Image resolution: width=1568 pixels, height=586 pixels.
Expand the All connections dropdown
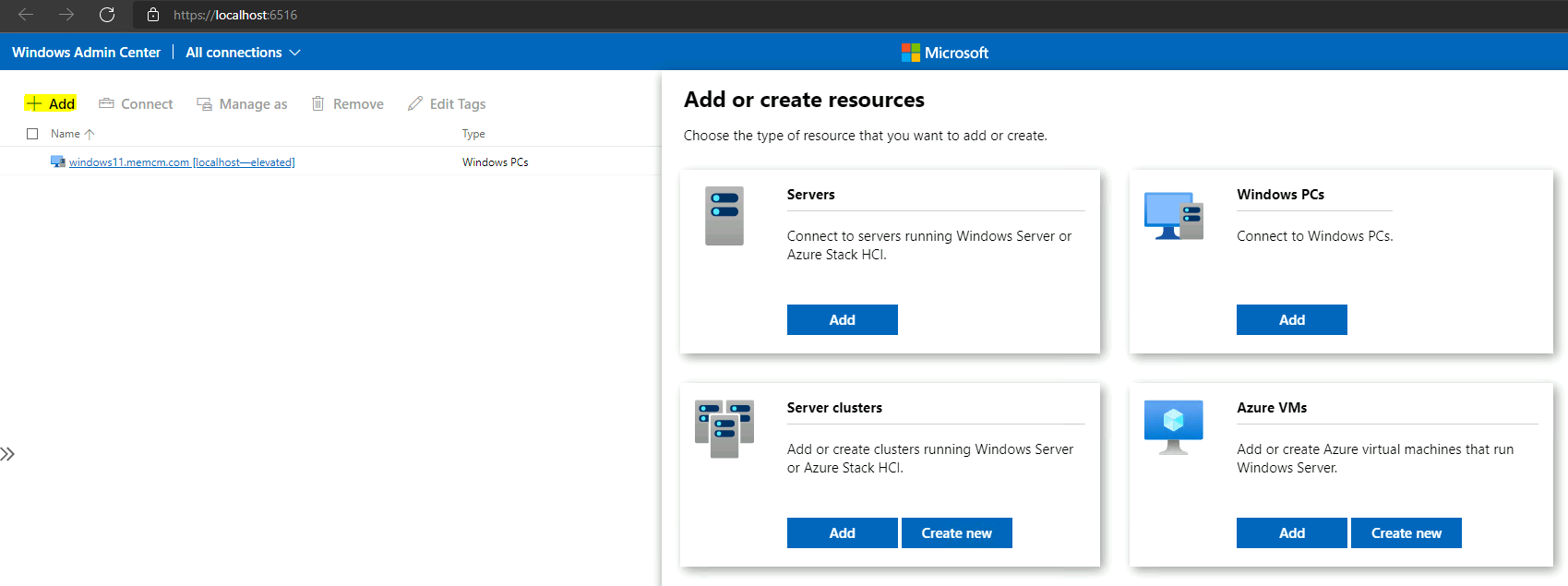(243, 53)
